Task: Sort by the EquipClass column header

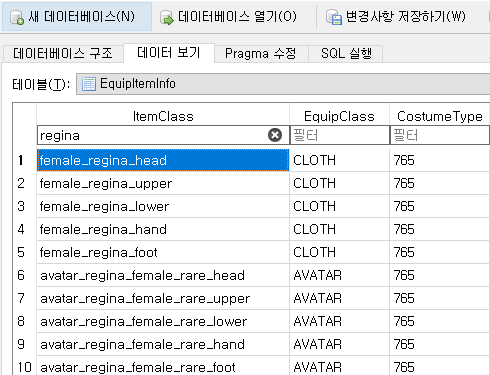Action: tap(340, 116)
